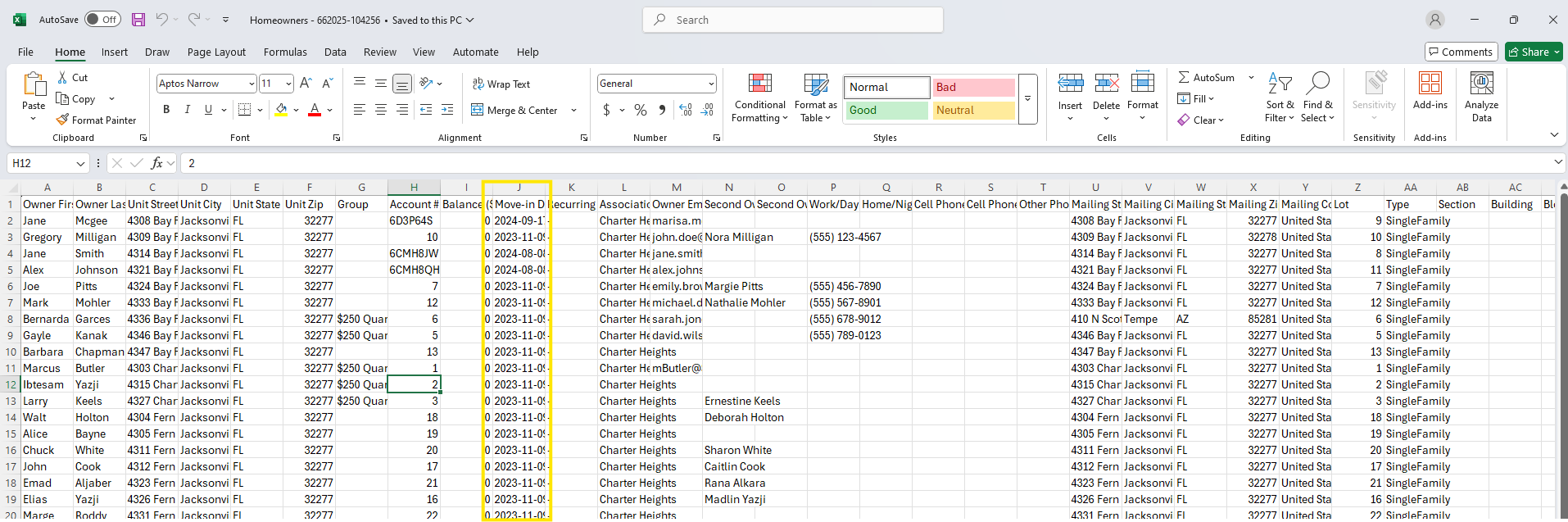This screenshot has height=522, width=1568.
Task: Expand the cell styles gallery
Action: point(1027,99)
